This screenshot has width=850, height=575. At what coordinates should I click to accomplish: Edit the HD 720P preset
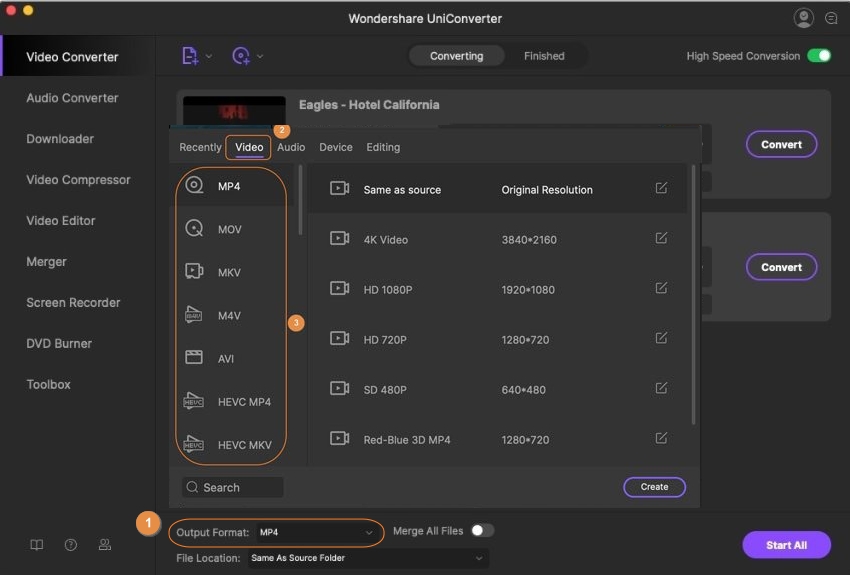661,338
